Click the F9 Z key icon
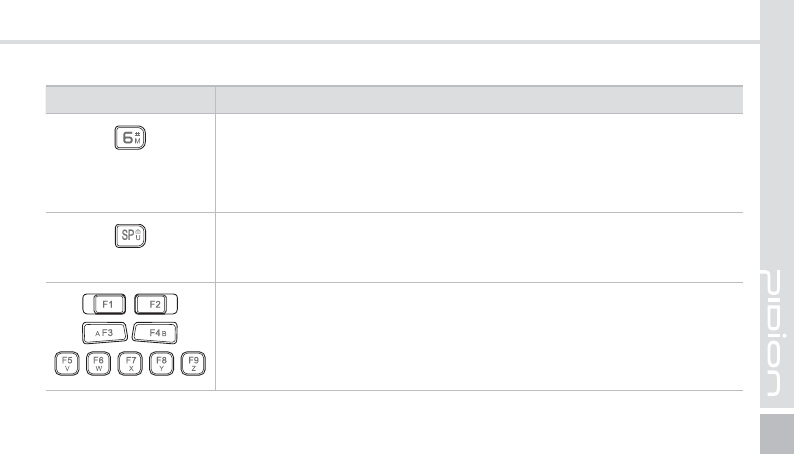Image resolution: width=794 pixels, height=454 pixels. 193,363
